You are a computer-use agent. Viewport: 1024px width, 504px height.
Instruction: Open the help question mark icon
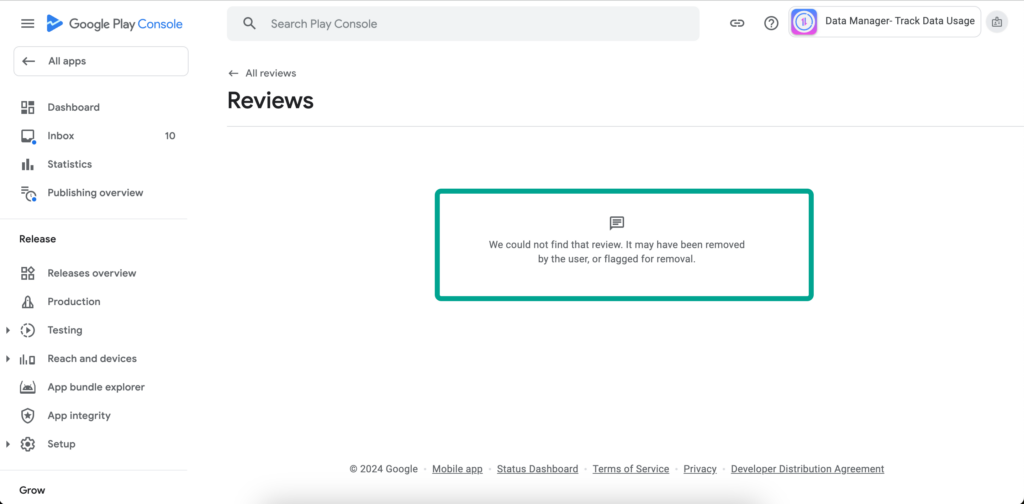click(x=771, y=23)
